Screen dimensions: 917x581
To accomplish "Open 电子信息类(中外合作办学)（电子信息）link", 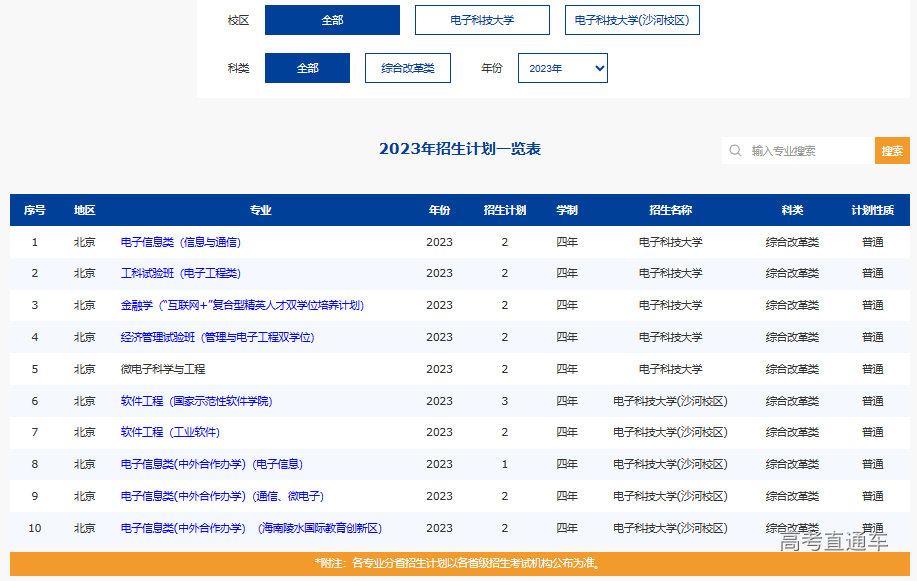I will [x=212, y=464].
